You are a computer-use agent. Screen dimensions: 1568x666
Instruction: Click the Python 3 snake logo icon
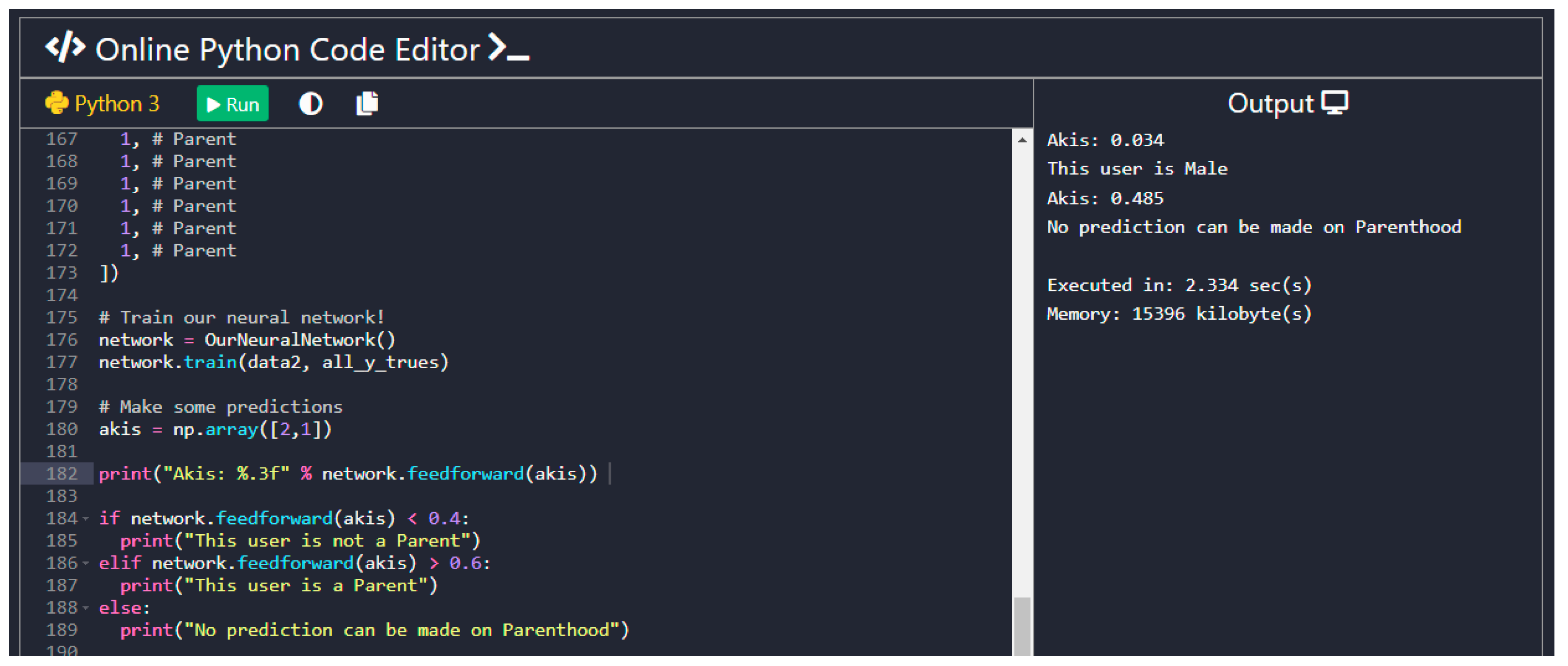[x=57, y=103]
